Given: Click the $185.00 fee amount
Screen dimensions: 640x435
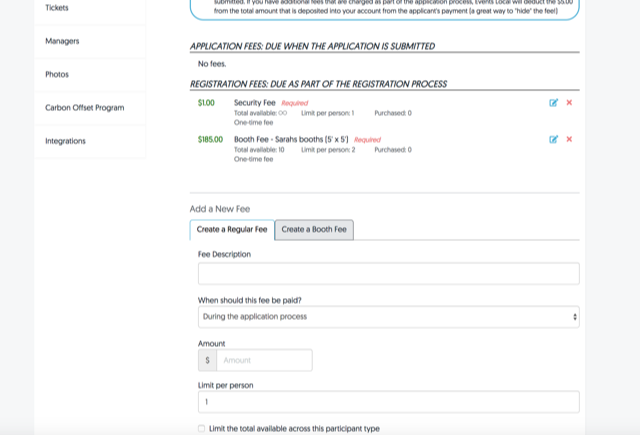Looking at the screenshot, I should pyautogui.click(x=210, y=139).
